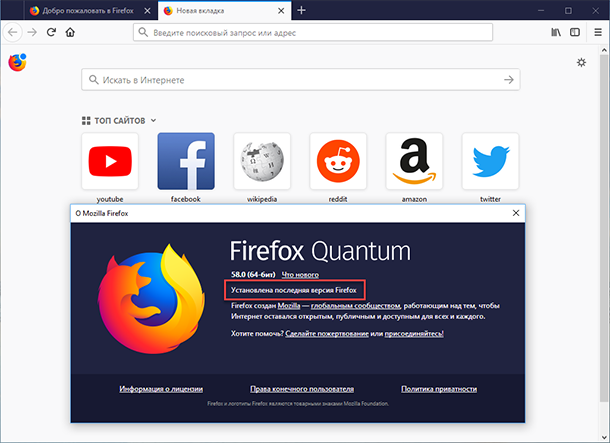Minimize the Firefox window
Image resolution: width=610 pixels, height=443 pixels.
point(541,11)
